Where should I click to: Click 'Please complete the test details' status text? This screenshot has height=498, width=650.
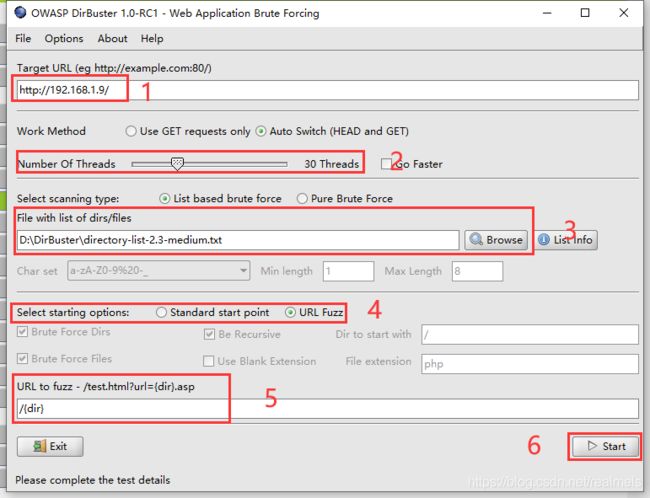pos(93,480)
